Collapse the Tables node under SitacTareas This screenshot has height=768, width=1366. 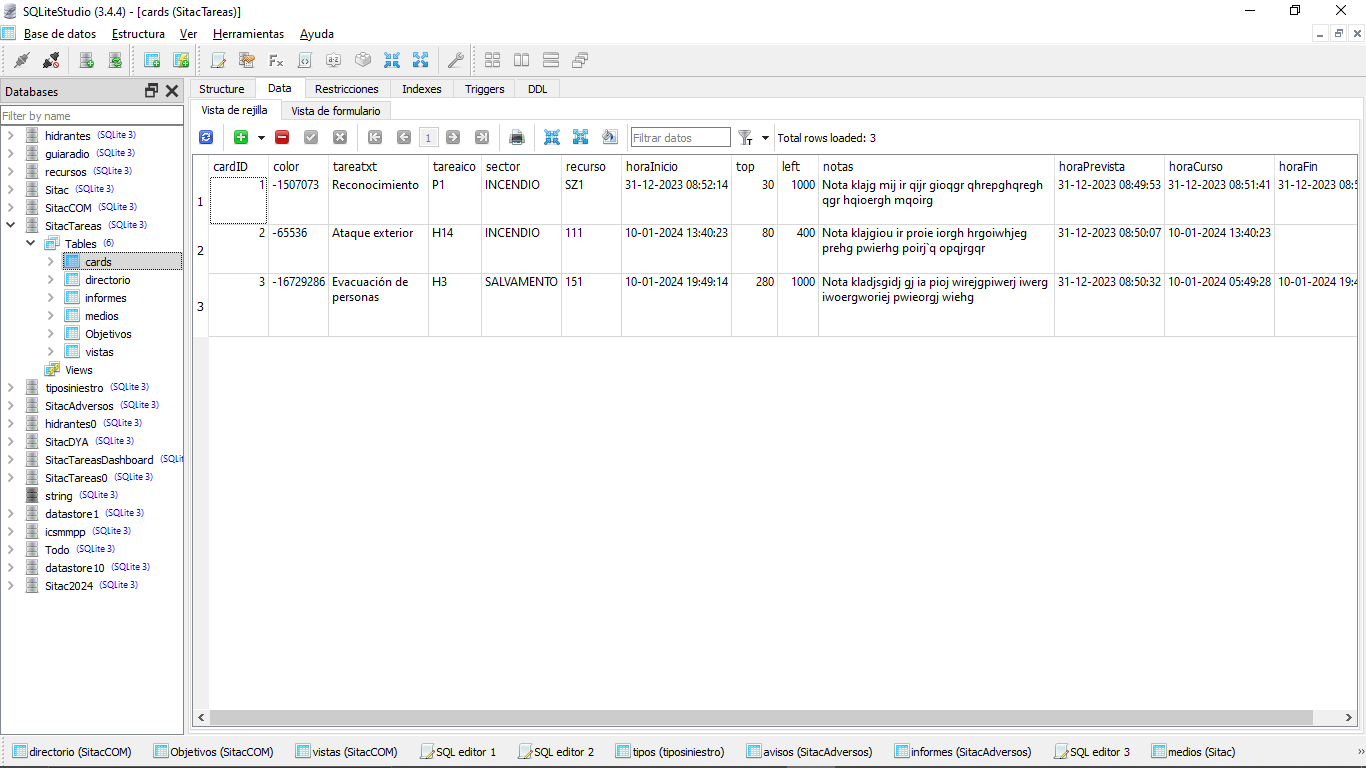(31, 244)
